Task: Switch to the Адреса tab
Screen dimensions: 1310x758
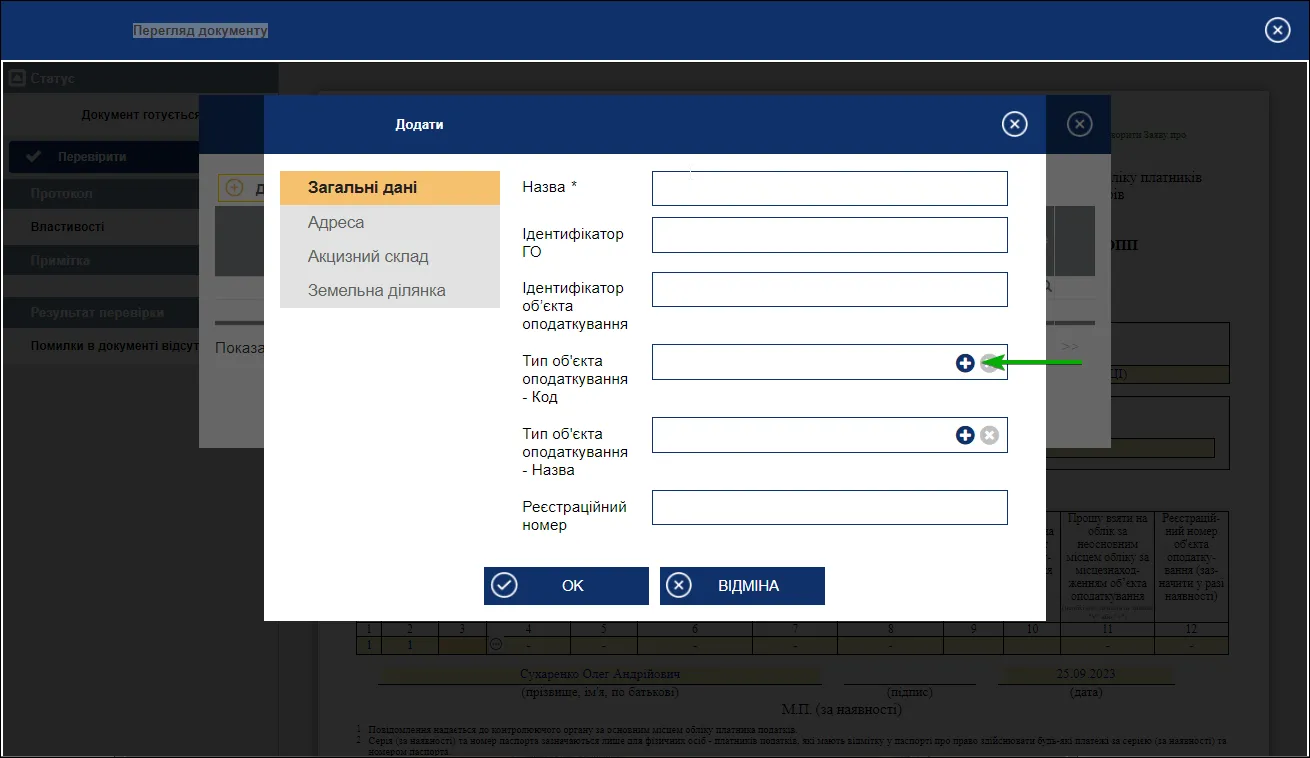Action: point(390,222)
